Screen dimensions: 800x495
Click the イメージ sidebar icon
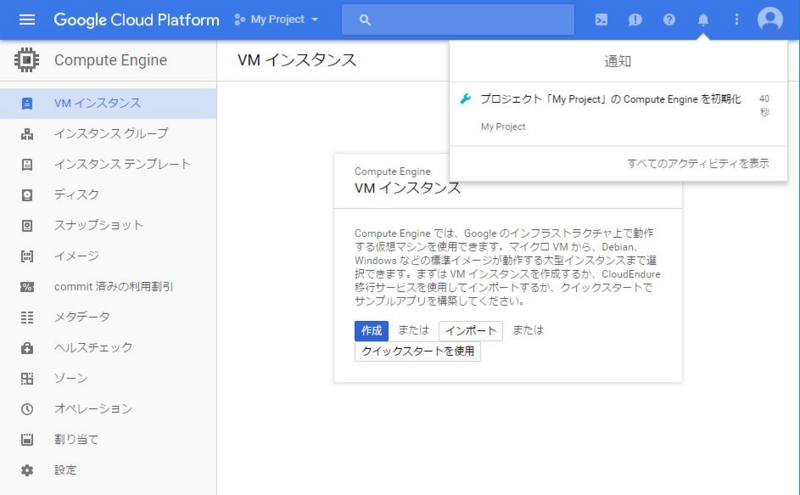point(27,256)
